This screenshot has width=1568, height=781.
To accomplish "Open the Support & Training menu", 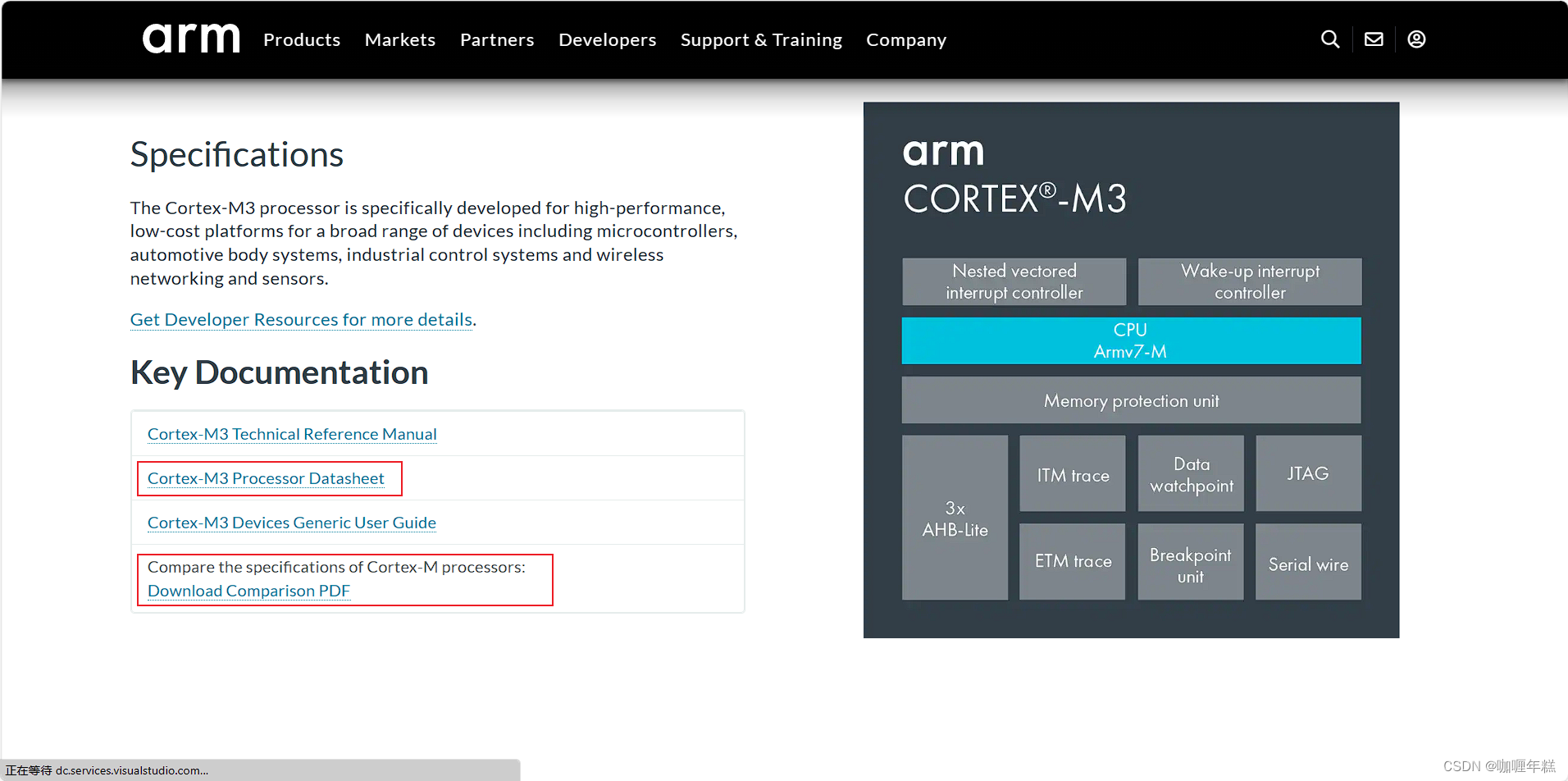I will tap(761, 39).
